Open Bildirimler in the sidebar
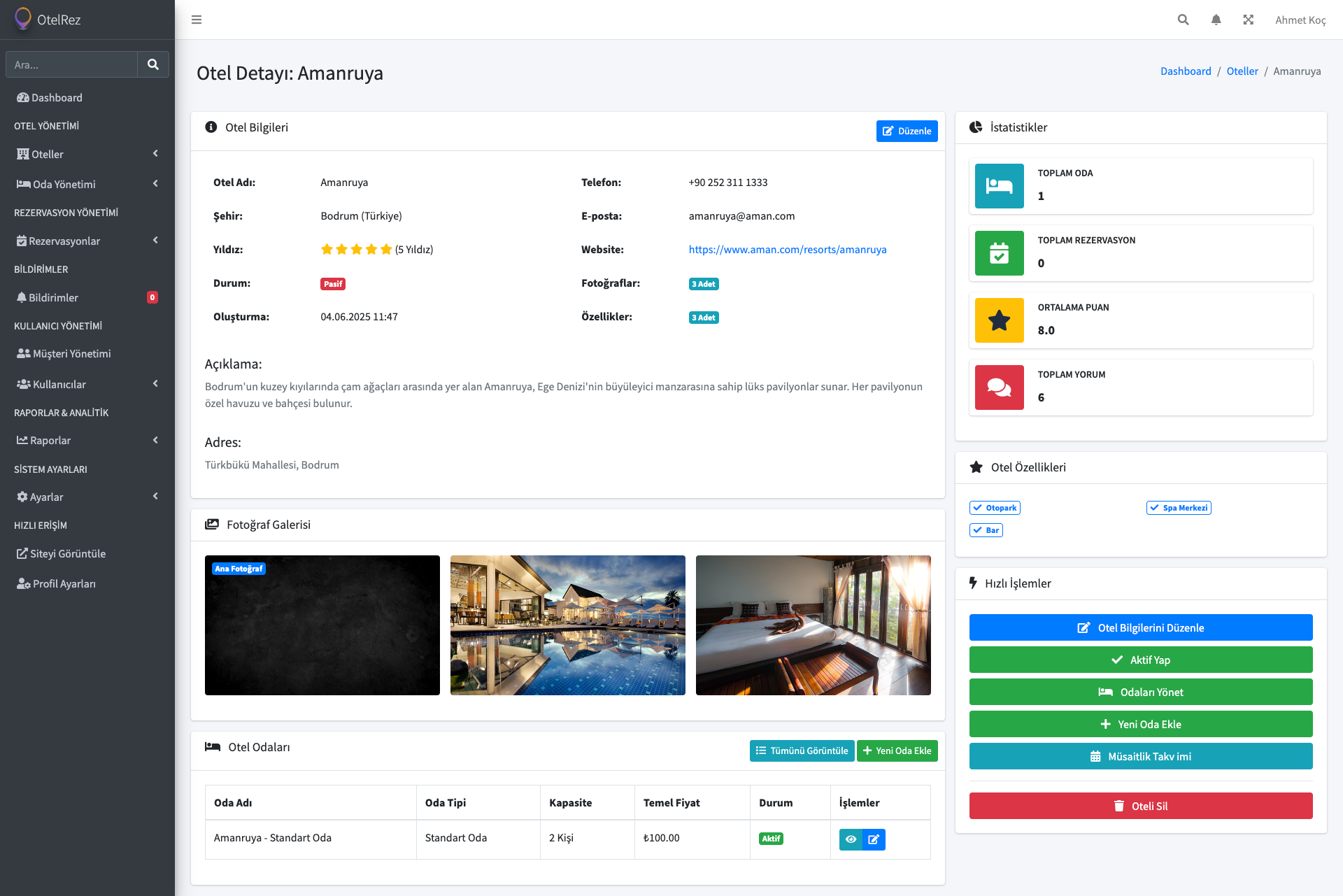This screenshot has width=1343, height=896. [87, 297]
